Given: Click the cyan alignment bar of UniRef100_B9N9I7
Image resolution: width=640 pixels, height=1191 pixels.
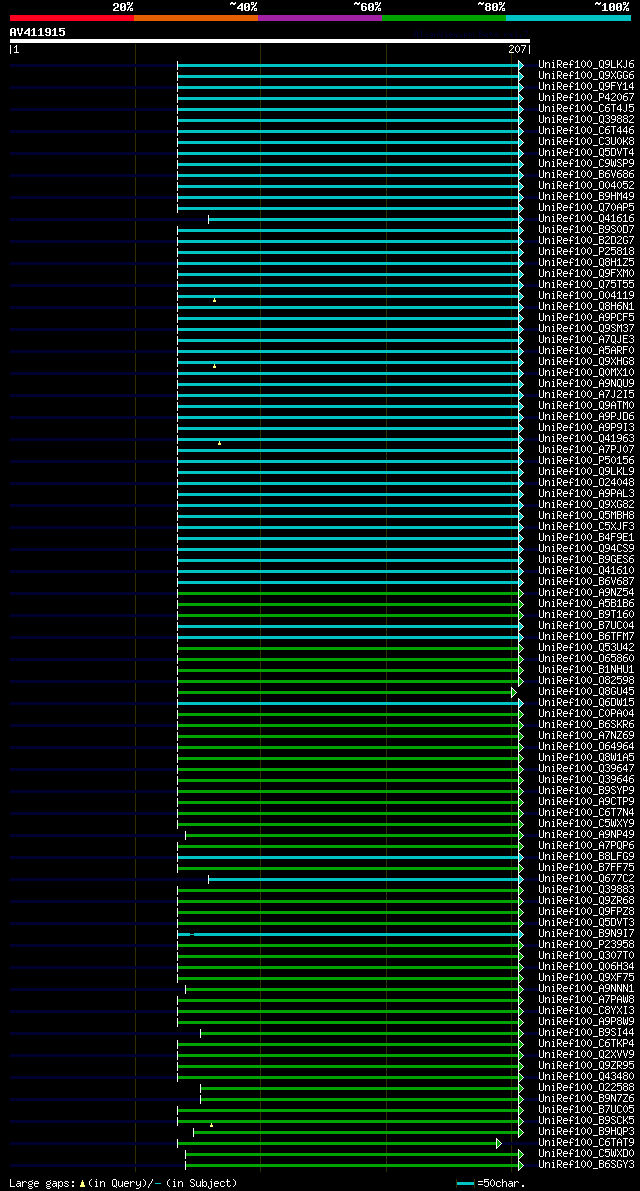Looking at the screenshot, I should pos(348,934).
